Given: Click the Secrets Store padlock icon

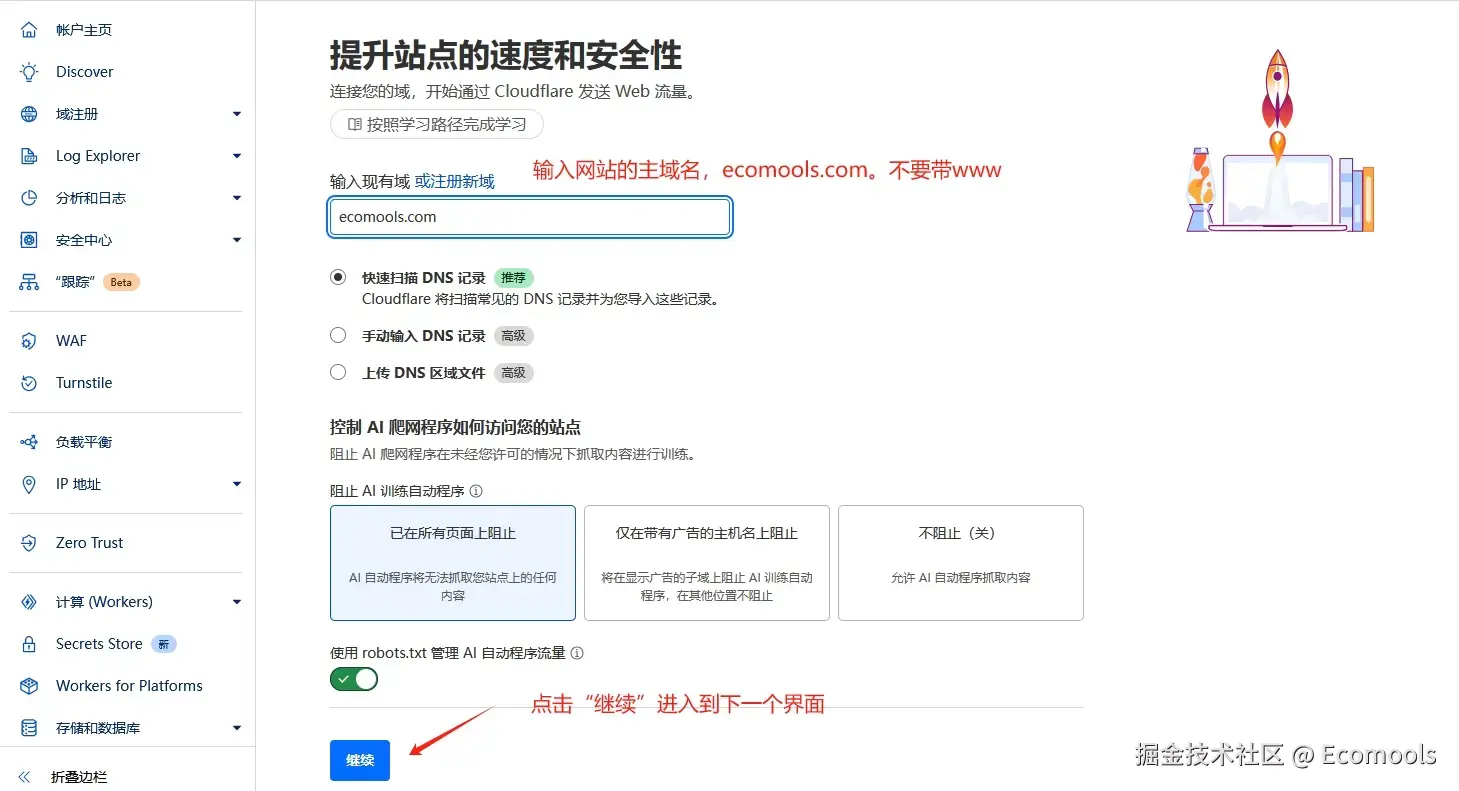Looking at the screenshot, I should pyautogui.click(x=29, y=644).
